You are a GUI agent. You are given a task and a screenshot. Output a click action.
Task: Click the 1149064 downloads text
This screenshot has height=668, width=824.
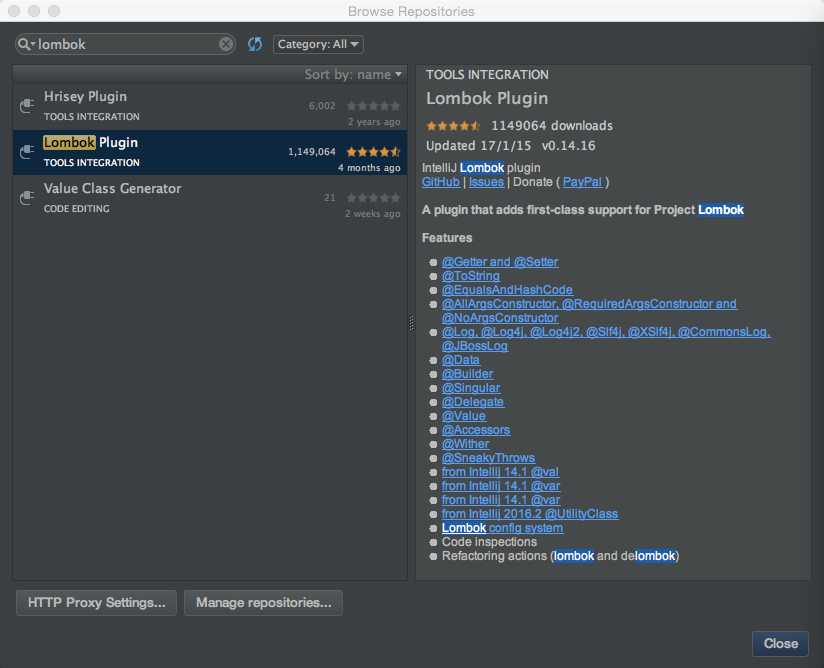click(552, 126)
